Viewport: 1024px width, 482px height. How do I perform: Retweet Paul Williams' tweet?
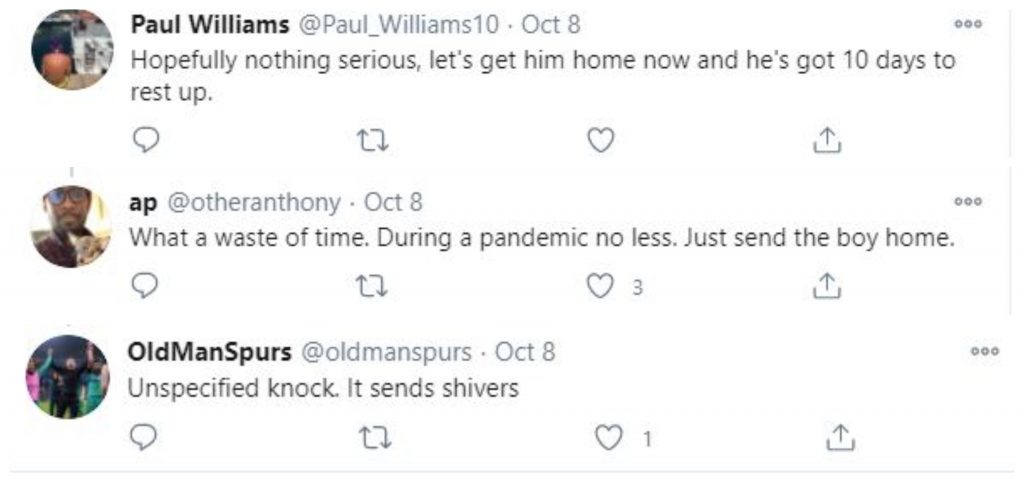(374, 140)
